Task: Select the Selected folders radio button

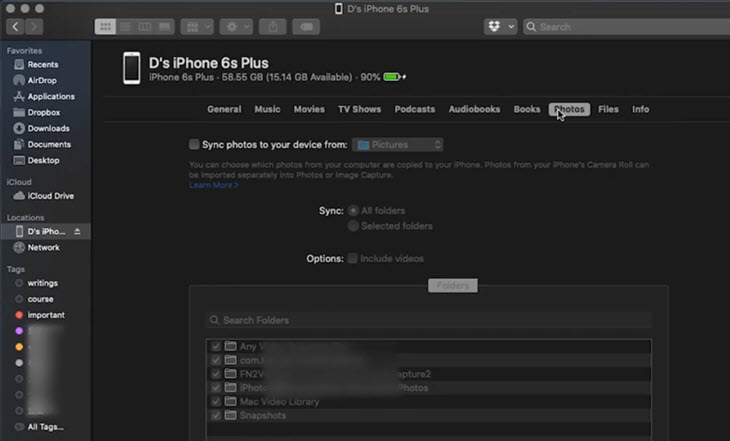Action: tap(353, 226)
